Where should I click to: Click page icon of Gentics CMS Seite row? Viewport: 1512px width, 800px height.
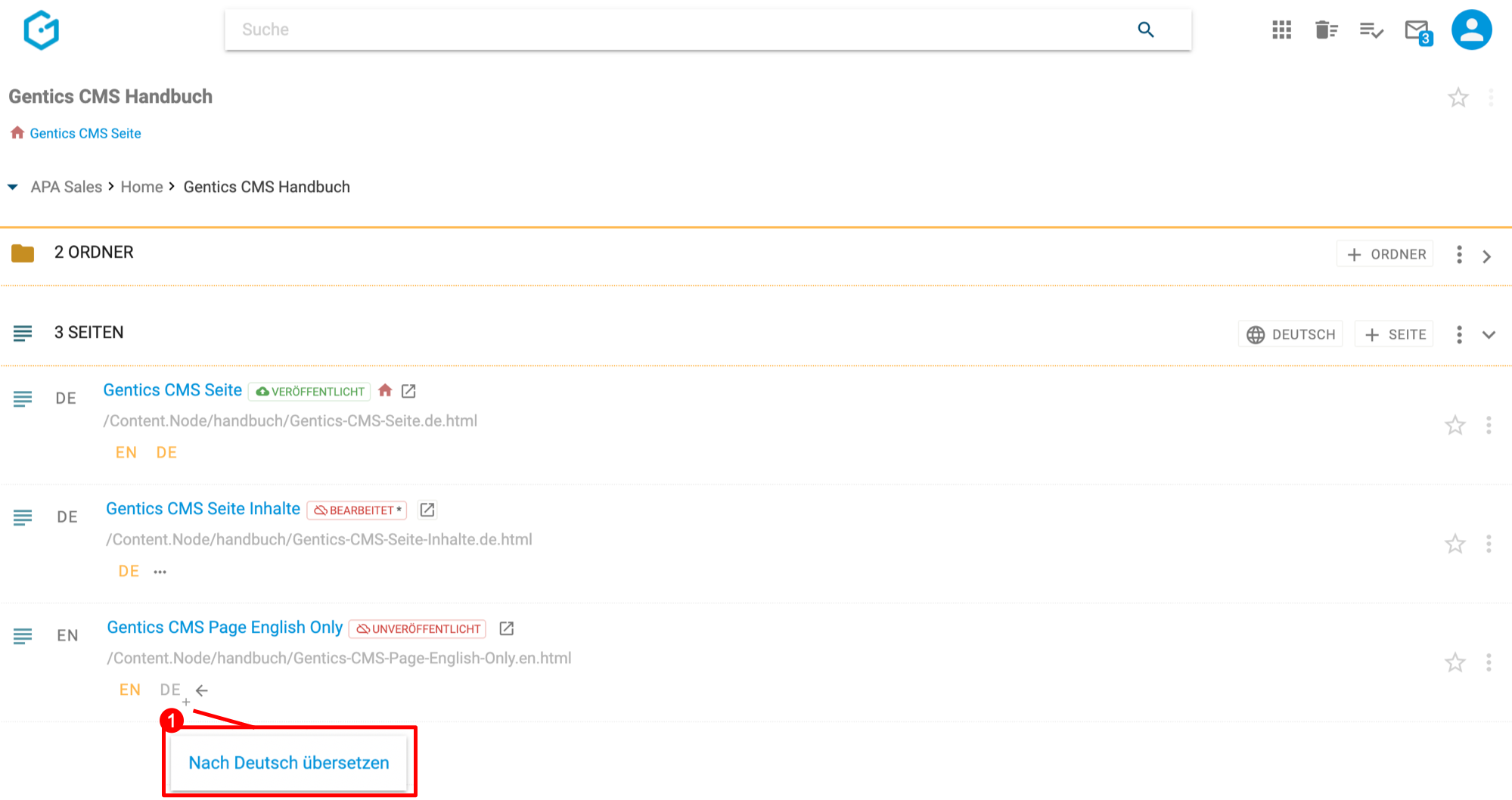coord(23,398)
